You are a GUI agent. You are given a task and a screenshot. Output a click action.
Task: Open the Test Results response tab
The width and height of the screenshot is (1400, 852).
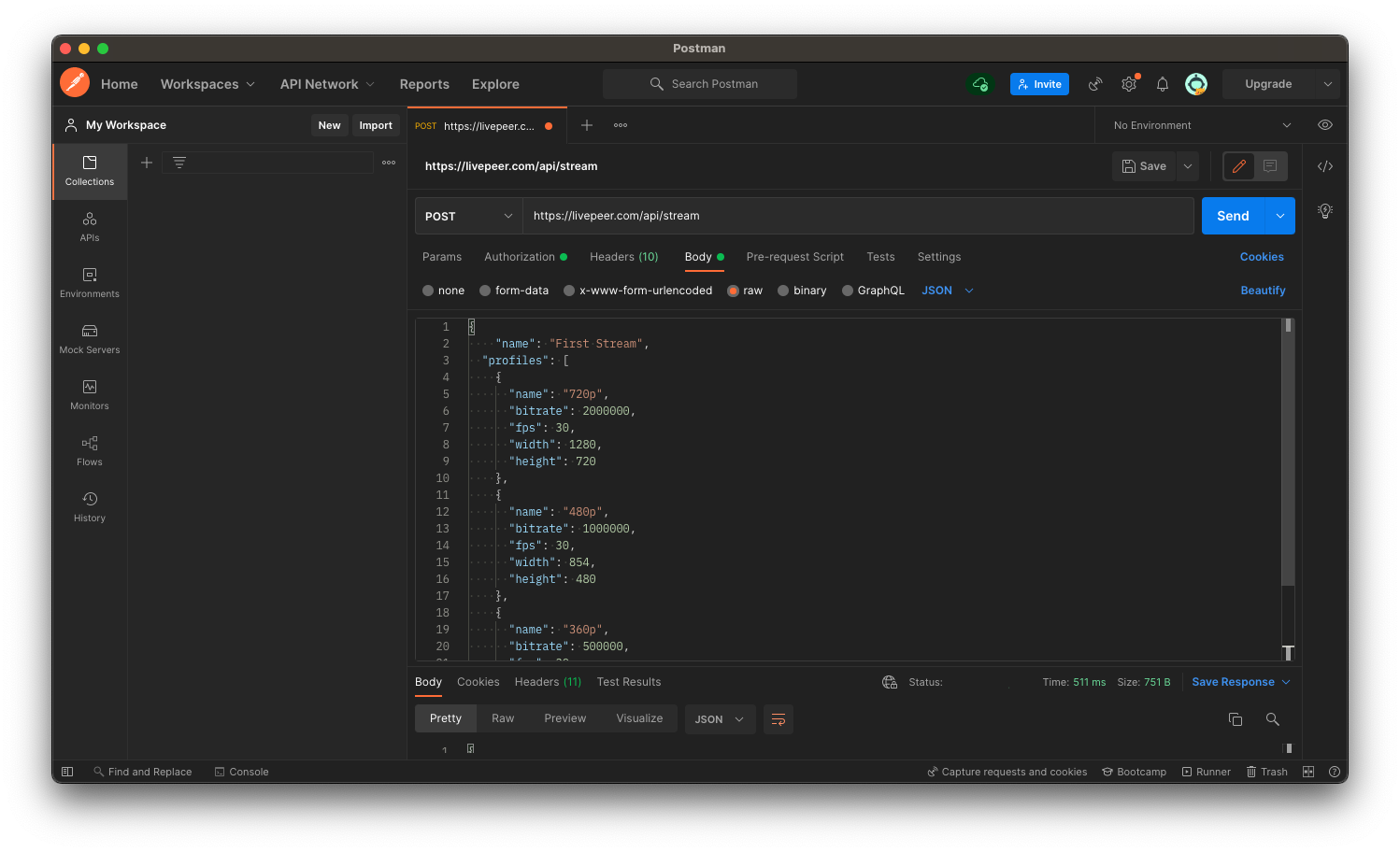[x=628, y=682]
